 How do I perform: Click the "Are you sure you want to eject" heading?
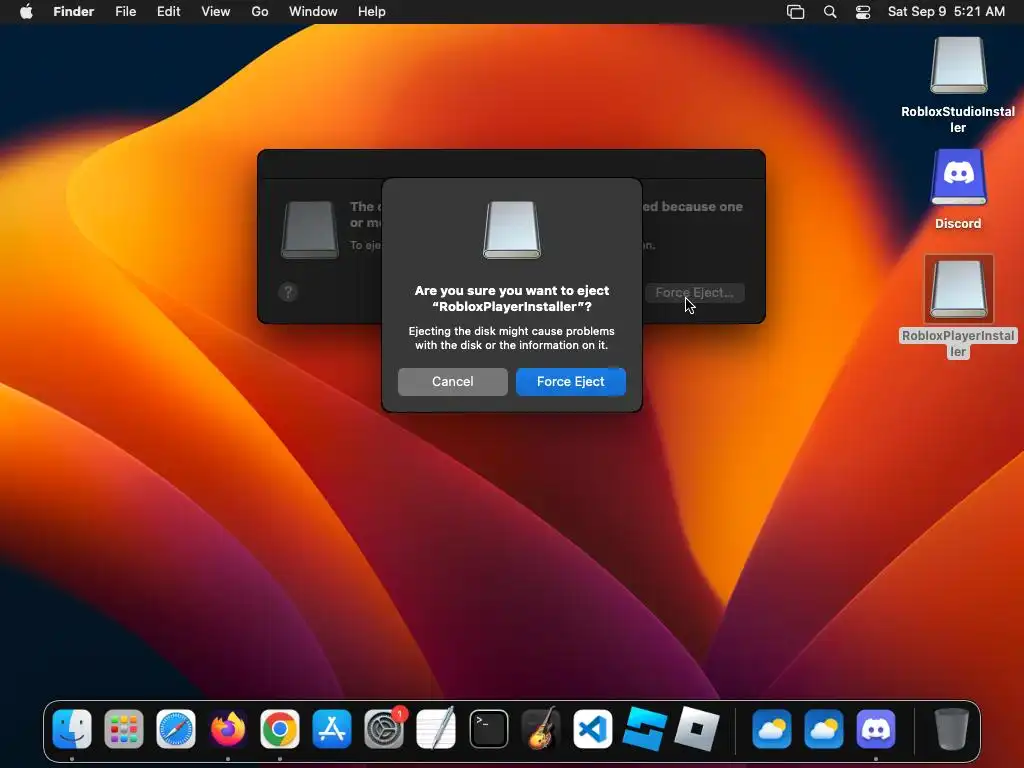pyautogui.click(x=512, y=298)
